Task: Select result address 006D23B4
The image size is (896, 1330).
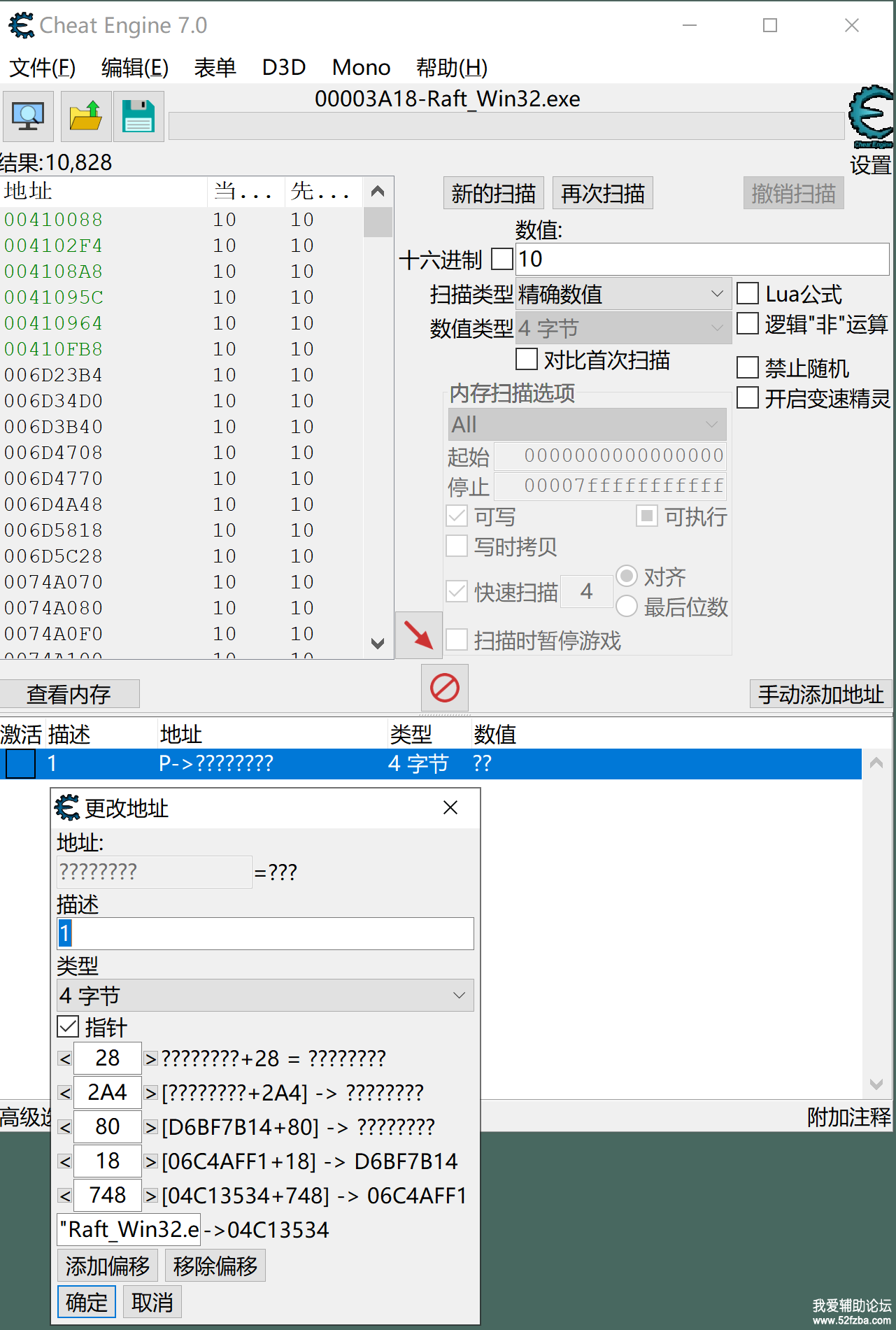Action: click(x=54, y=375)
